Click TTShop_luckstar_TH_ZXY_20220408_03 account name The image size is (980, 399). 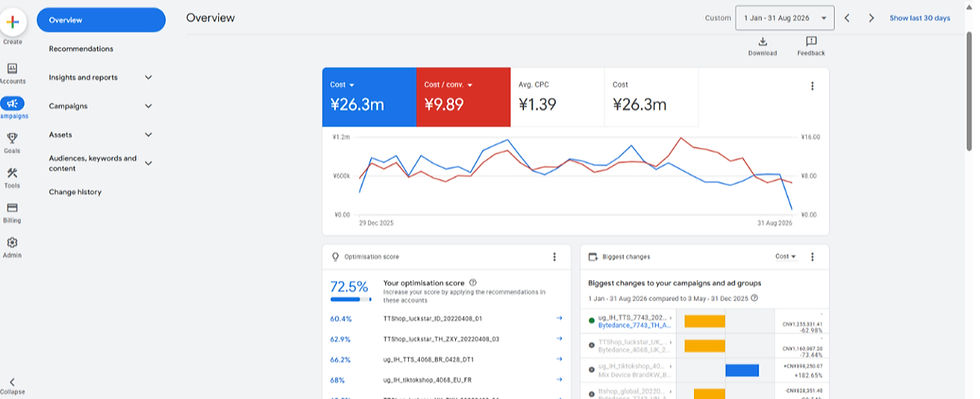(441, 339)
